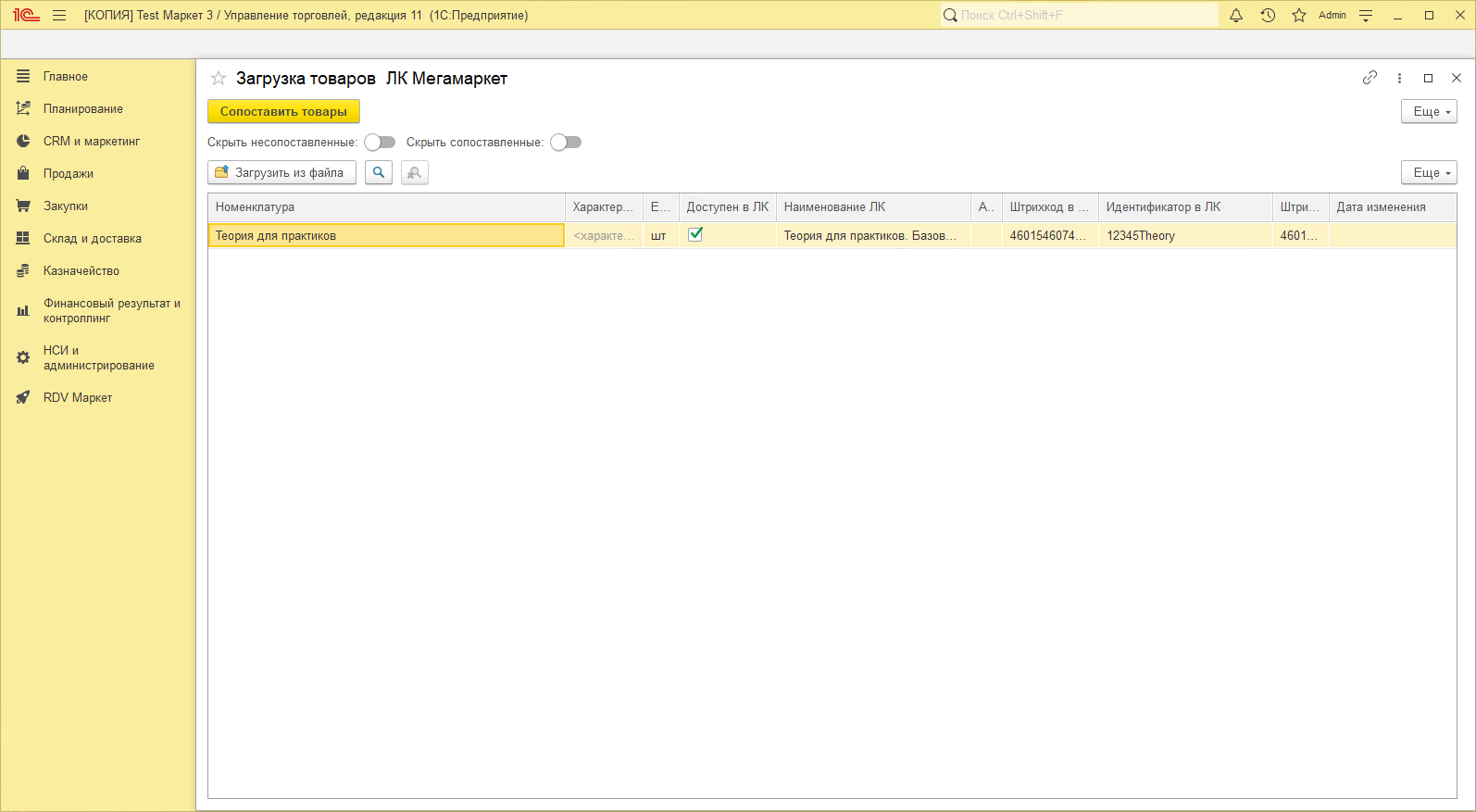Click Дата изменения column header

pos(1392,206)
